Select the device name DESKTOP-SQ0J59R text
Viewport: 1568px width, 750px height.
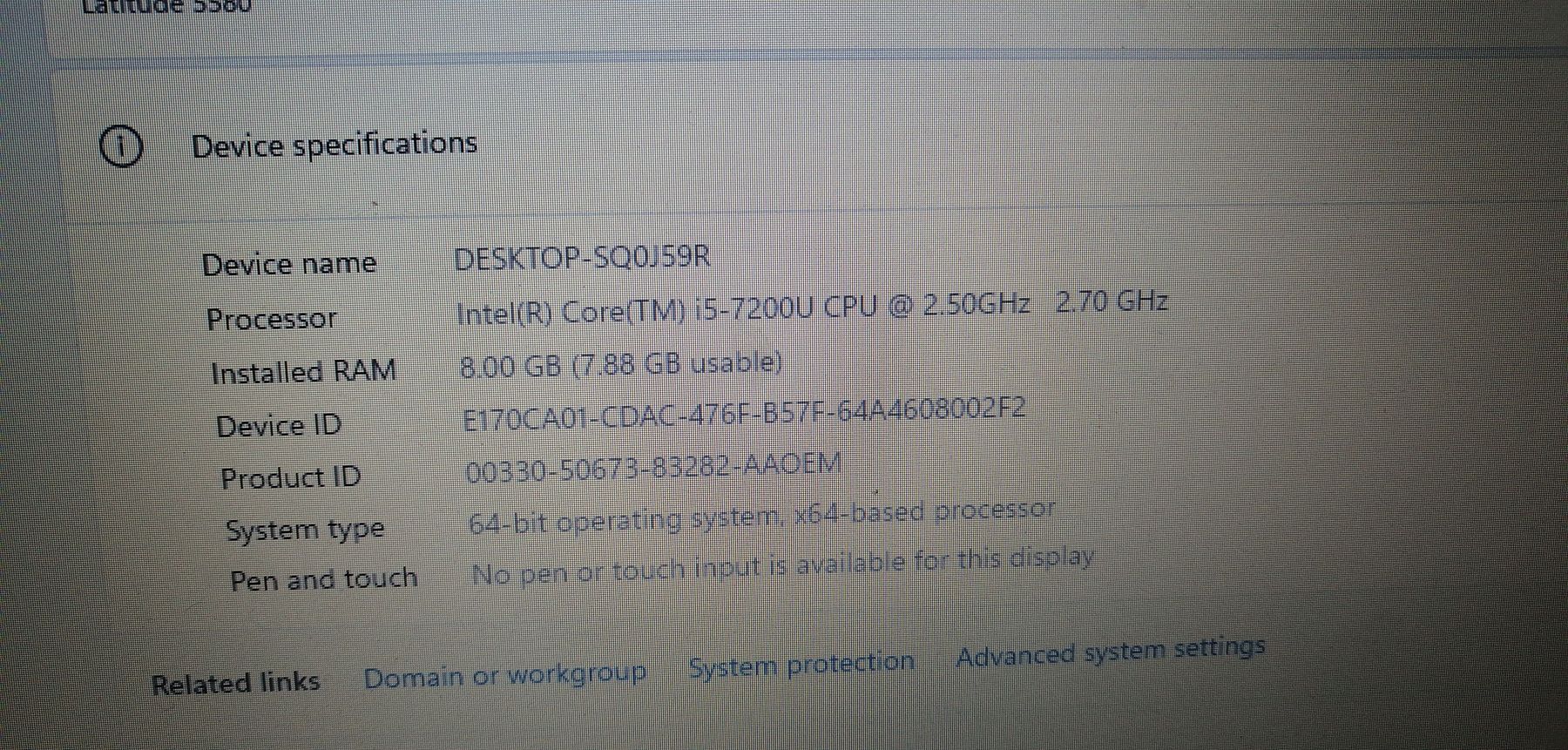[x=582, y=258]
